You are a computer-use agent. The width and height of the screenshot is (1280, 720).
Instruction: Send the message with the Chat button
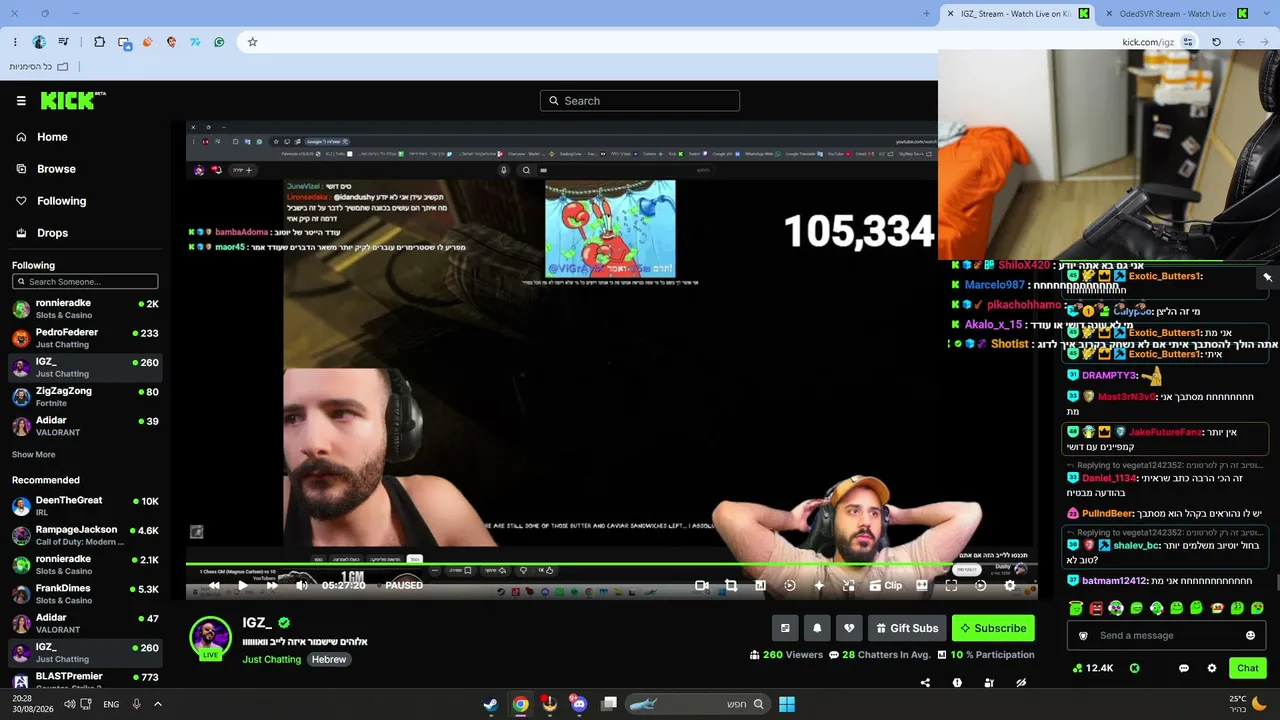(x=1248, y=668)
